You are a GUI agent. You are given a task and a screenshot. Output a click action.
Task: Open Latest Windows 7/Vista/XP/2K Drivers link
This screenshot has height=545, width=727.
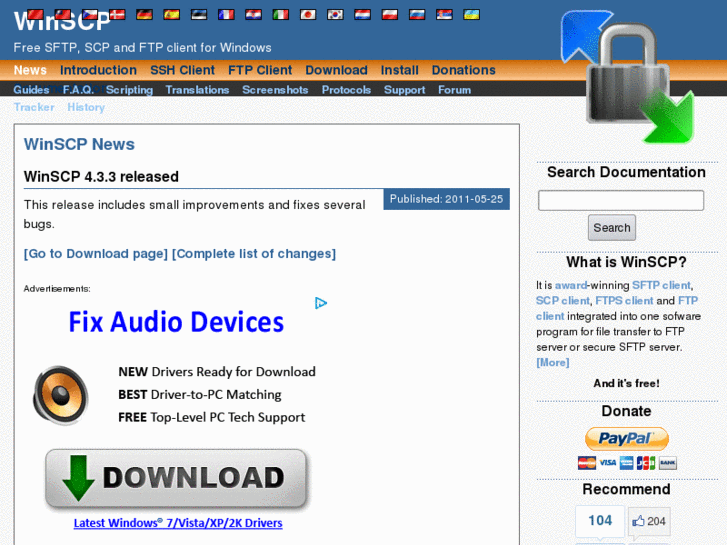click(178, 523)
